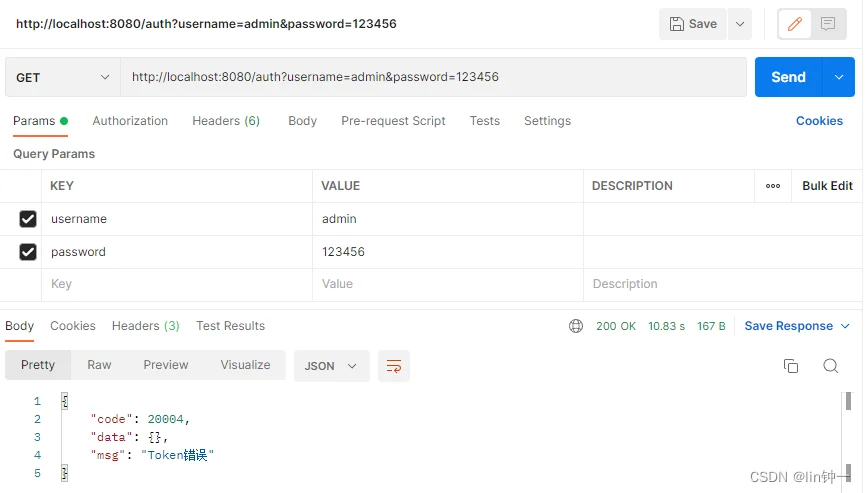Screen dimensions: 866x493
Task: Click the Save floppy disk icon
Action: tap(677, 24)
